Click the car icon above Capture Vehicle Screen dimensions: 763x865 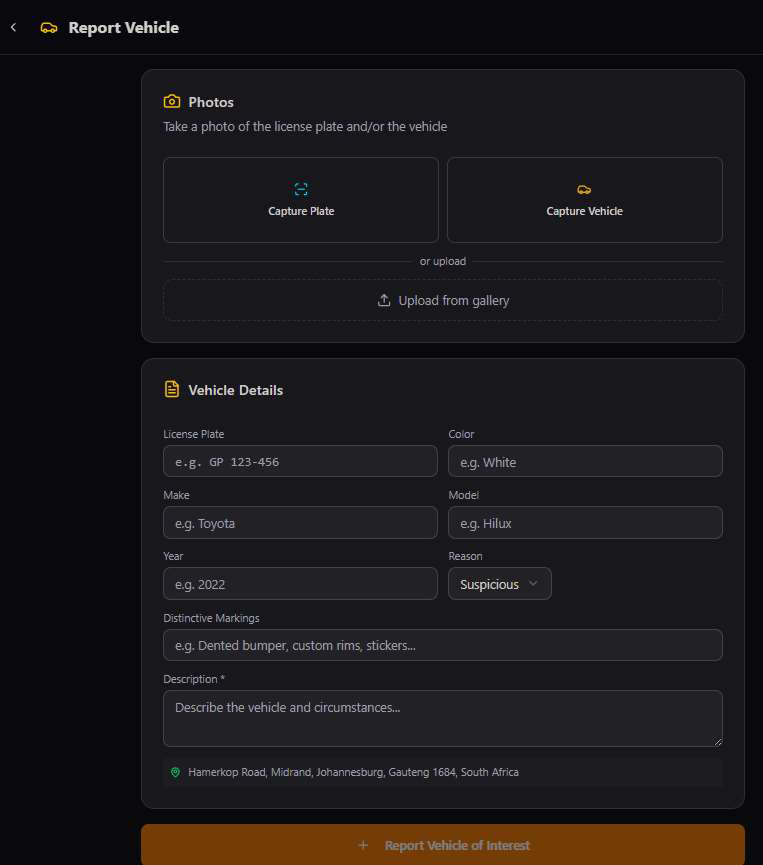(x=584, y=190)
